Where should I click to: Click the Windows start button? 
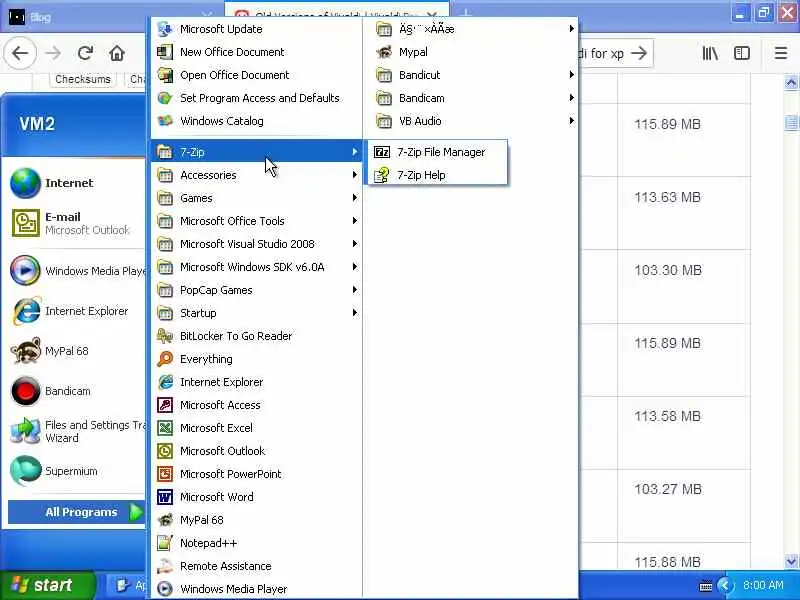(x=47, y=585)
